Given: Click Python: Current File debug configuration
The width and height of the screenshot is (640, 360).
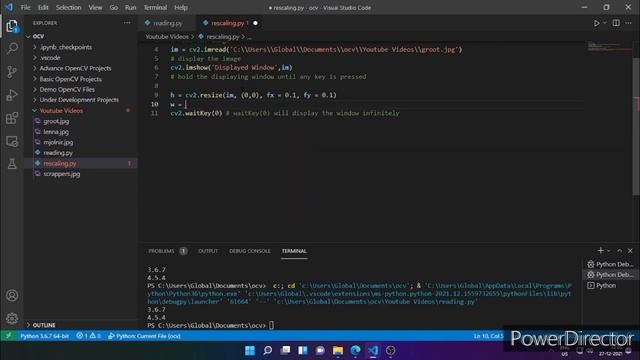Looking at the screenshot, I should coord(144,336).
